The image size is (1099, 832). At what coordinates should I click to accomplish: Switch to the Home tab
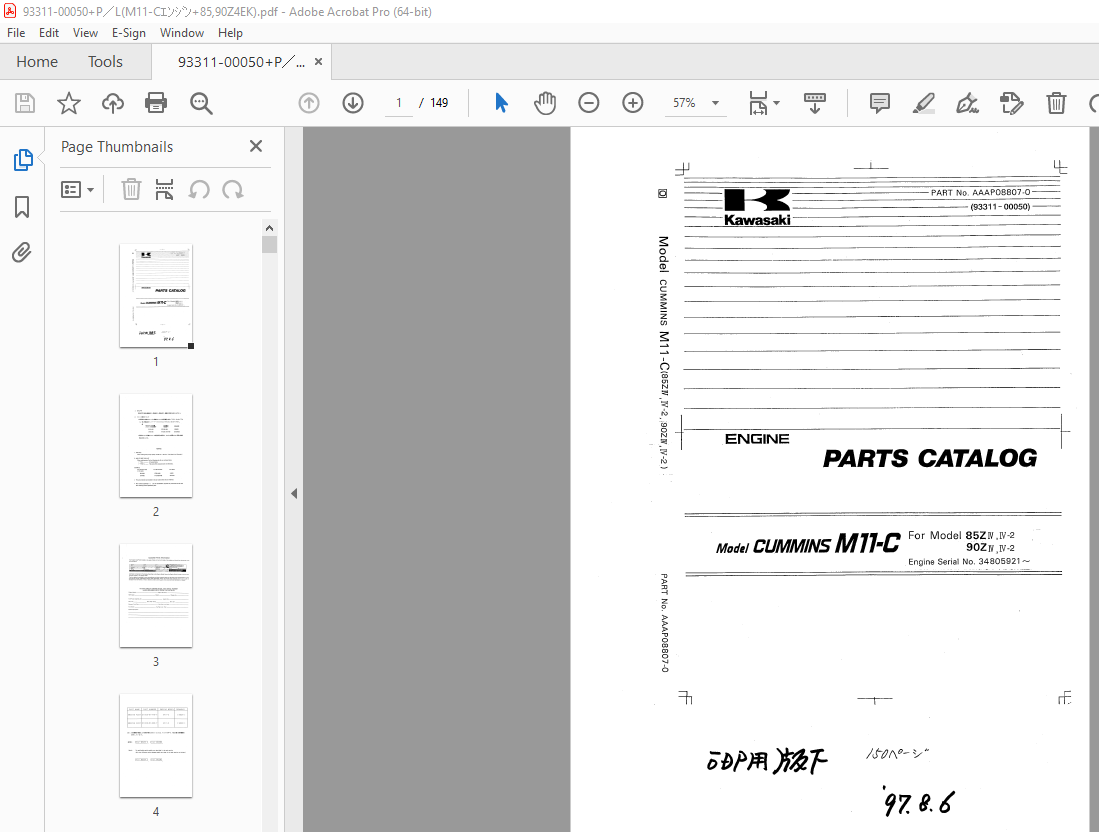37,62
